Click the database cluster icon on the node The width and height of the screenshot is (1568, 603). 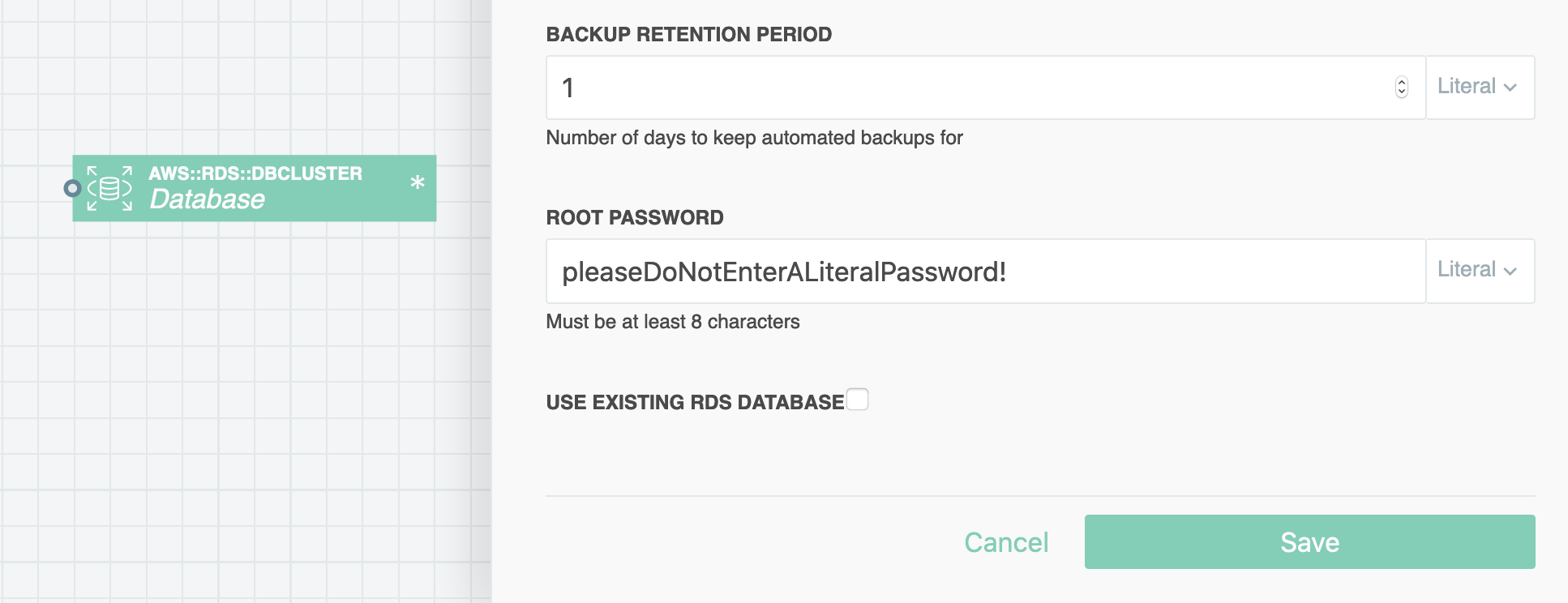pos(109,188)
